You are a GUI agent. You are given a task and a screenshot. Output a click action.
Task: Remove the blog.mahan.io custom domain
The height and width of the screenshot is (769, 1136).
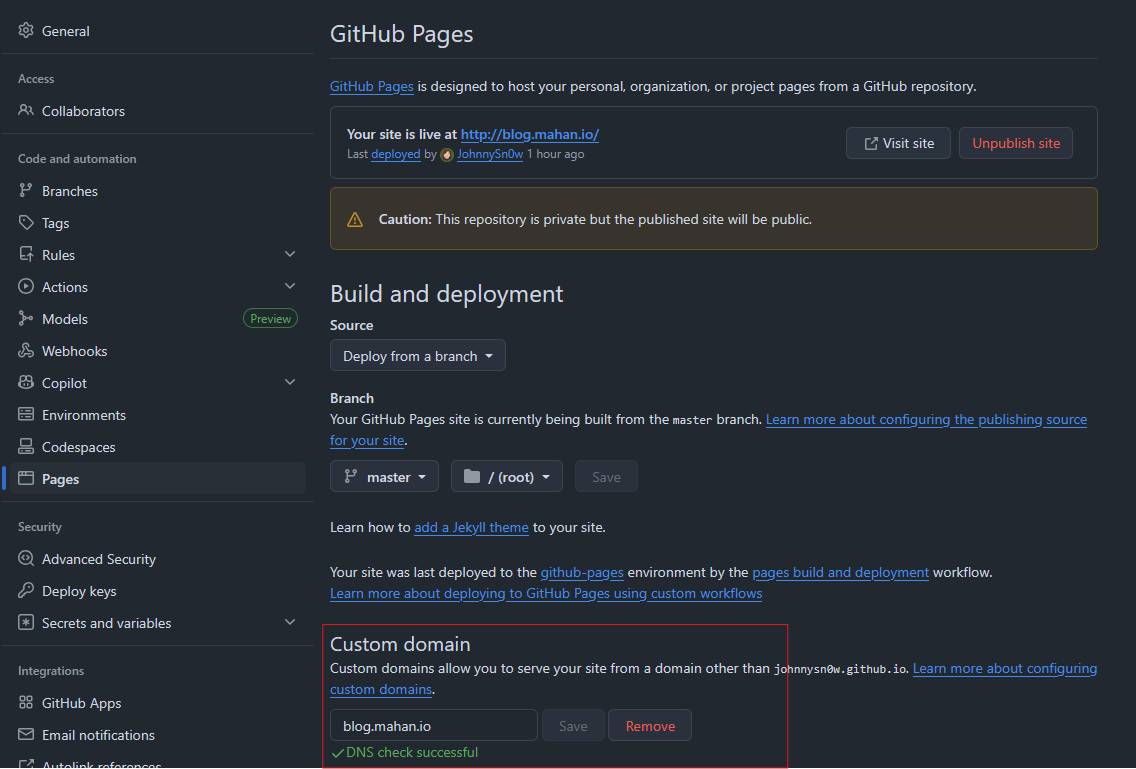click(650, 726)
